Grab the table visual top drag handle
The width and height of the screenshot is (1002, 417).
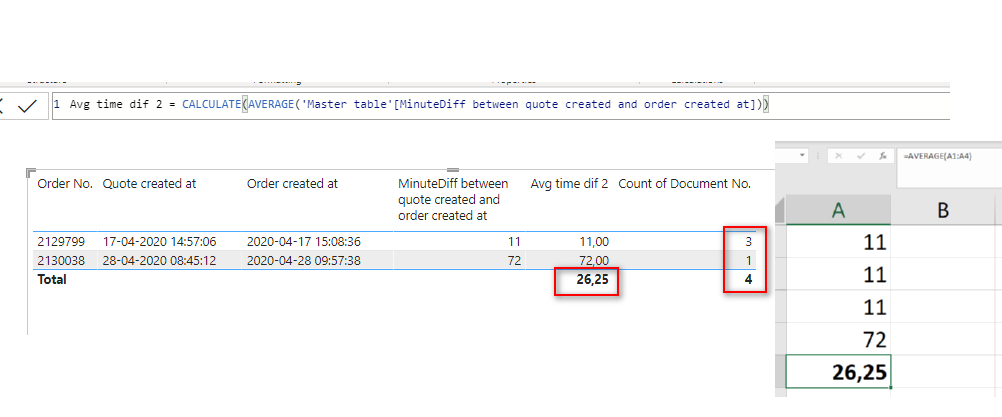click(x=453, y=170)
